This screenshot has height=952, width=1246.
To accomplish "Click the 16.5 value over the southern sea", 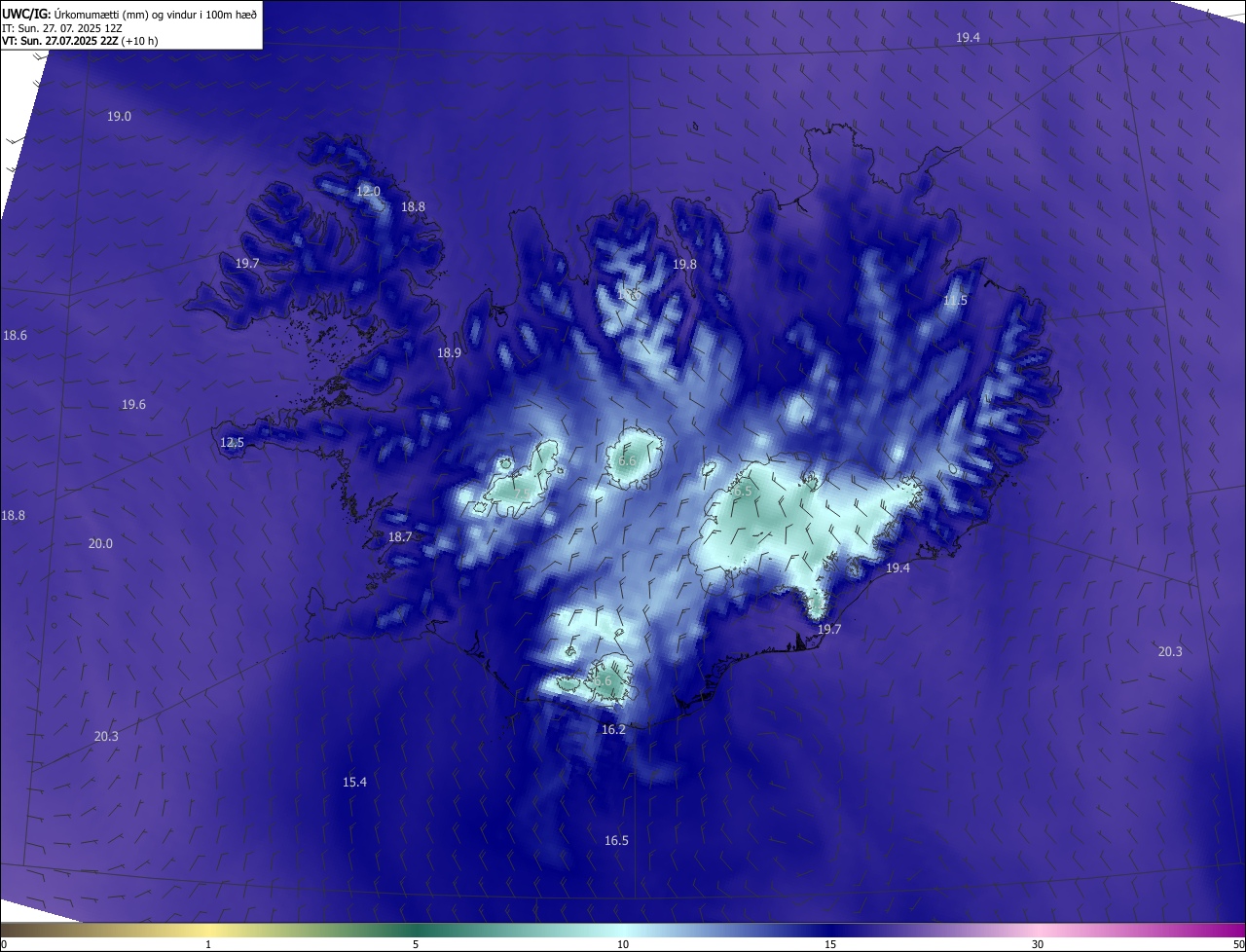I will point(616,841).
